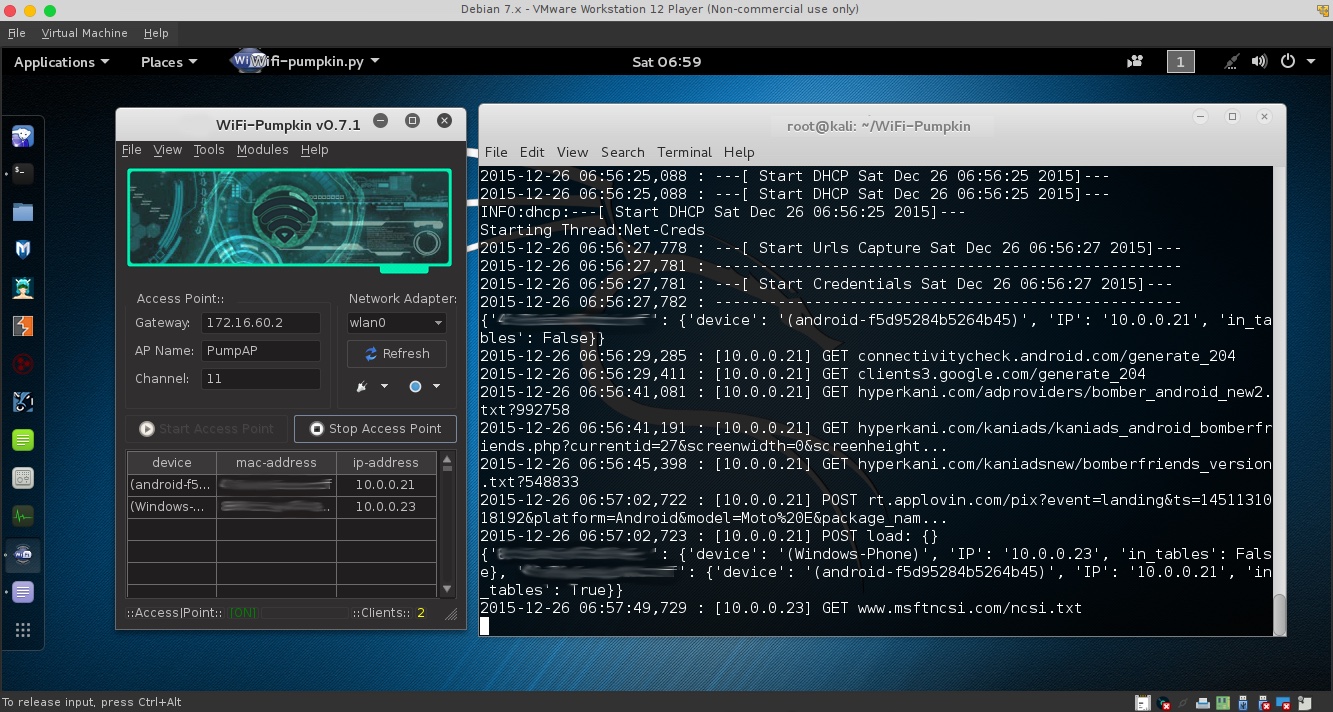Viewport: 1333px width, 712px height.
Task: Open the purple text editor icon in the dock
Action: coord(23,592)
